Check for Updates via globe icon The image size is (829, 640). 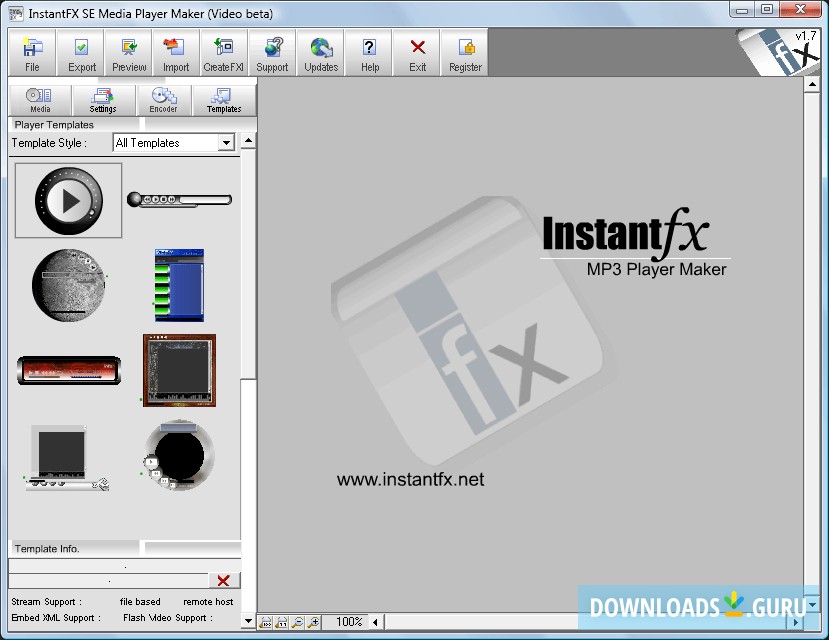pyautogui.click(x=321, y=53)
